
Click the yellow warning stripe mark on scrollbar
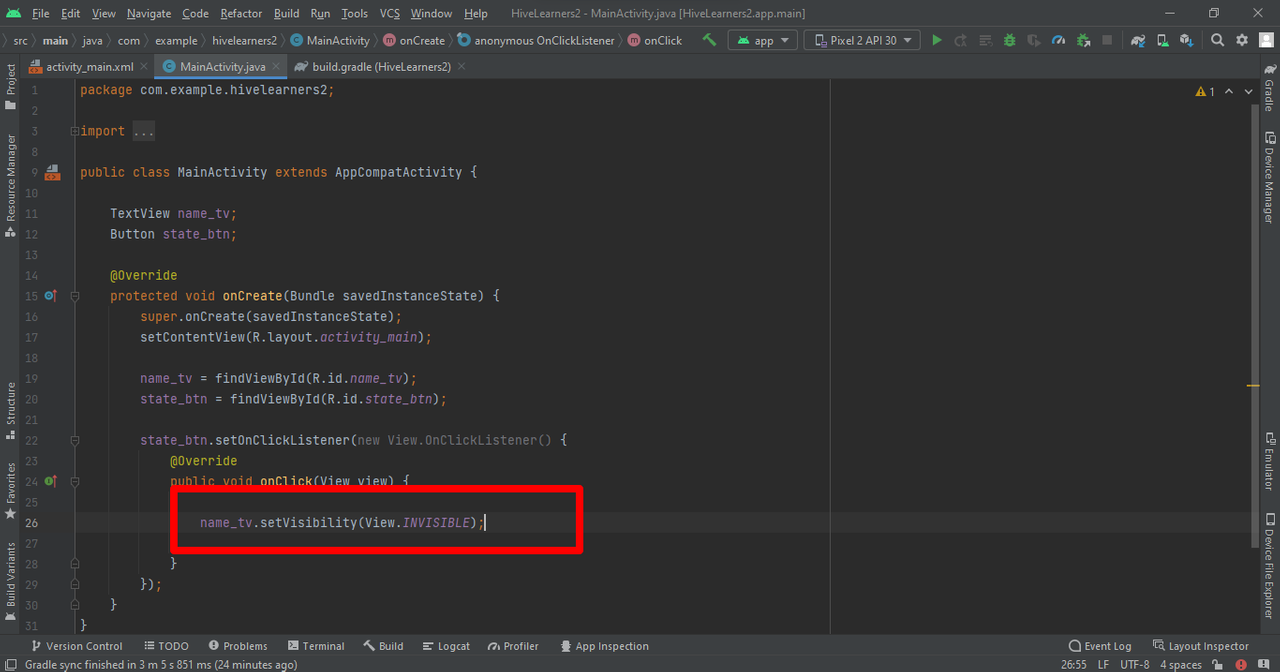point(1254,386)
